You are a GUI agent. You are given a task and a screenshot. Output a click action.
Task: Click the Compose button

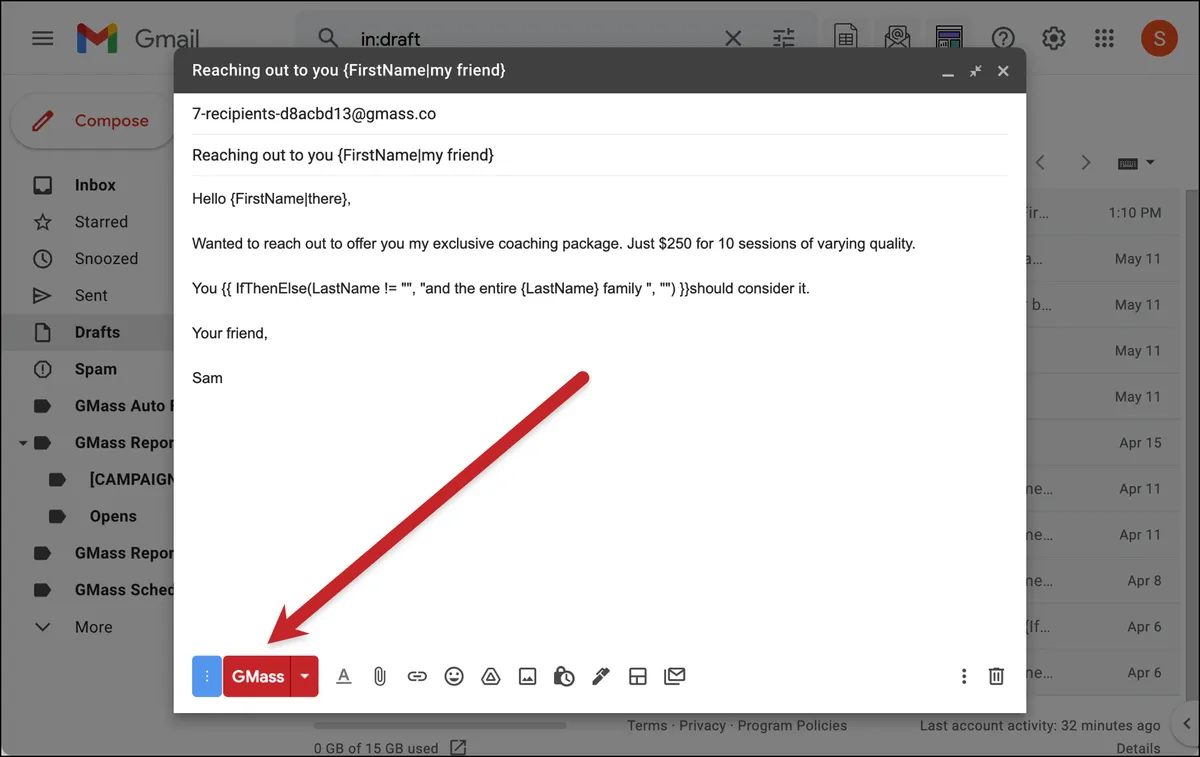click(x=92, y=121)
